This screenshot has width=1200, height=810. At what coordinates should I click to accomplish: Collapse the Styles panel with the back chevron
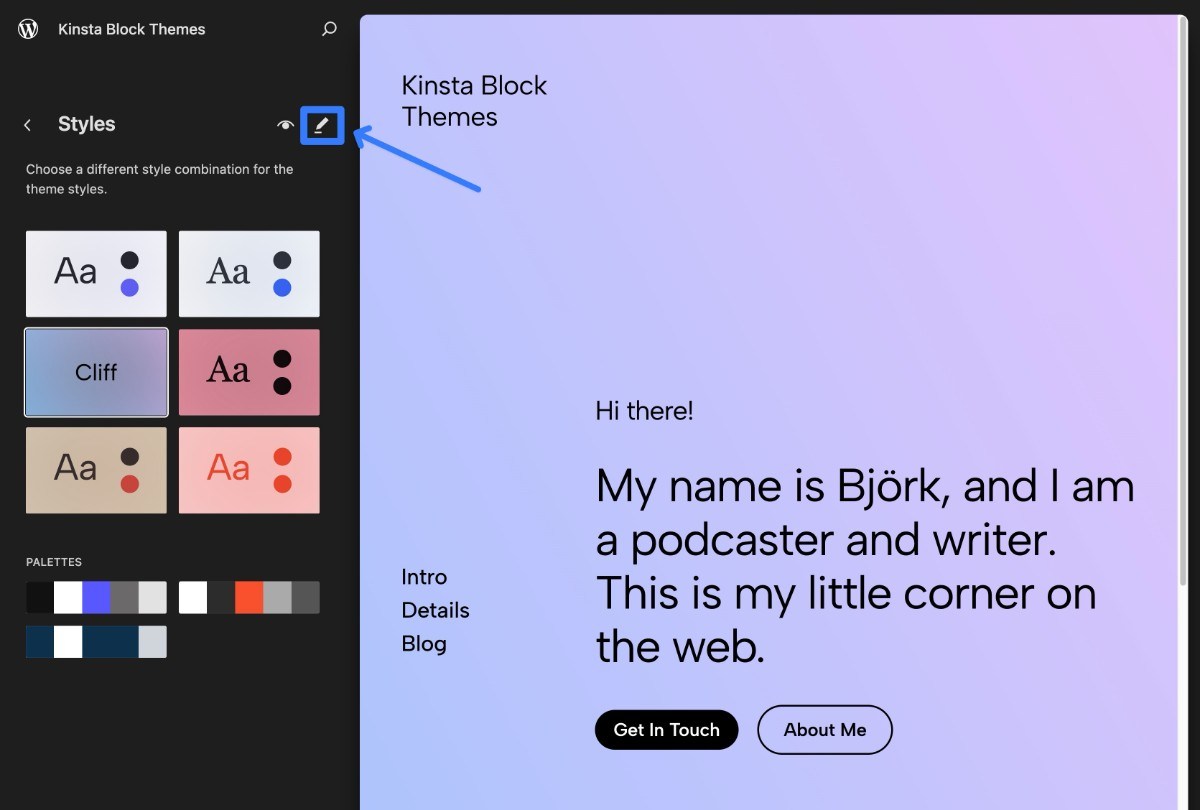pos(27,124)
